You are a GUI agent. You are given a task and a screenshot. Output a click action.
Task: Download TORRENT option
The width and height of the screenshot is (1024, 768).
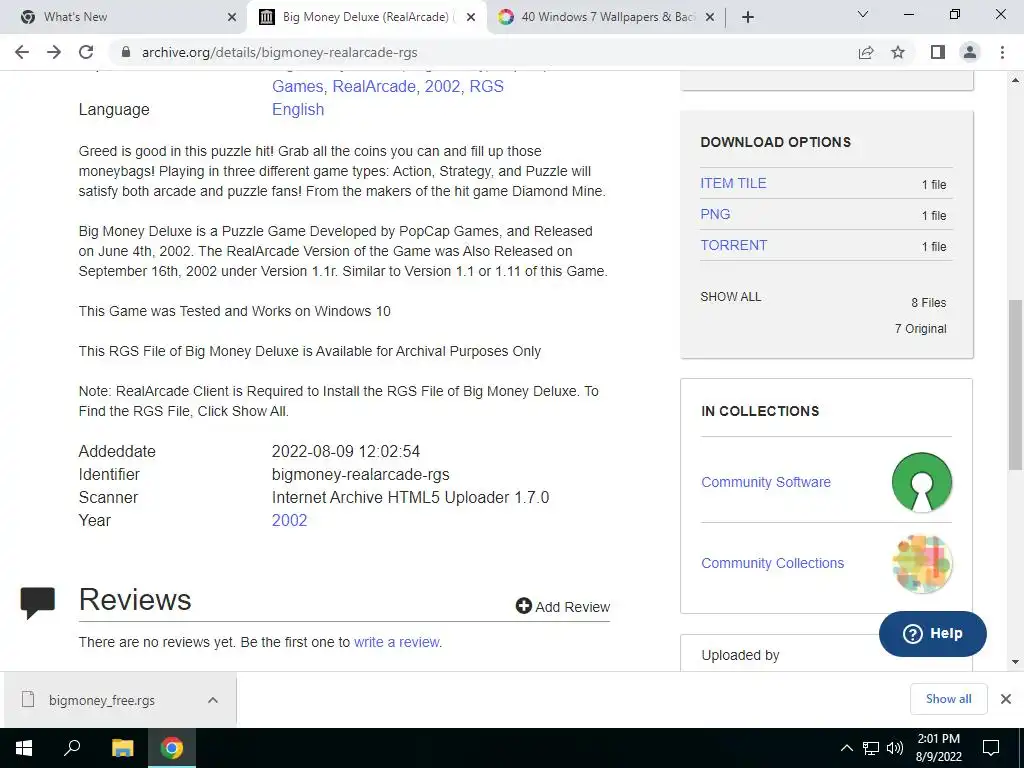coord(733,245)
